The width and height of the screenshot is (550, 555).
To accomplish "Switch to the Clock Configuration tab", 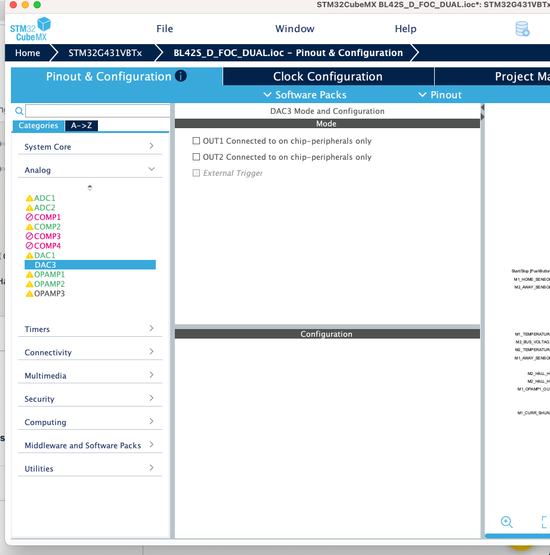I will point(328,76).
